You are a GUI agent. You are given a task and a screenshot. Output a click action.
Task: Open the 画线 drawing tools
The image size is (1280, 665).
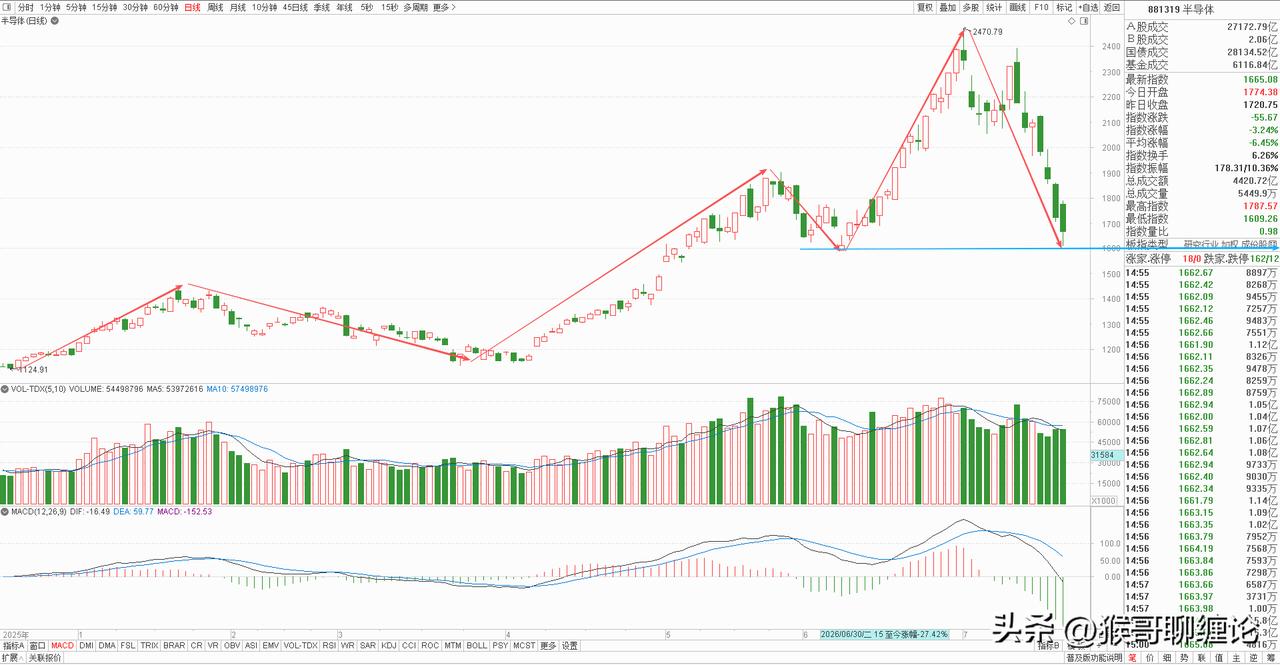(x=1018, y=7)
